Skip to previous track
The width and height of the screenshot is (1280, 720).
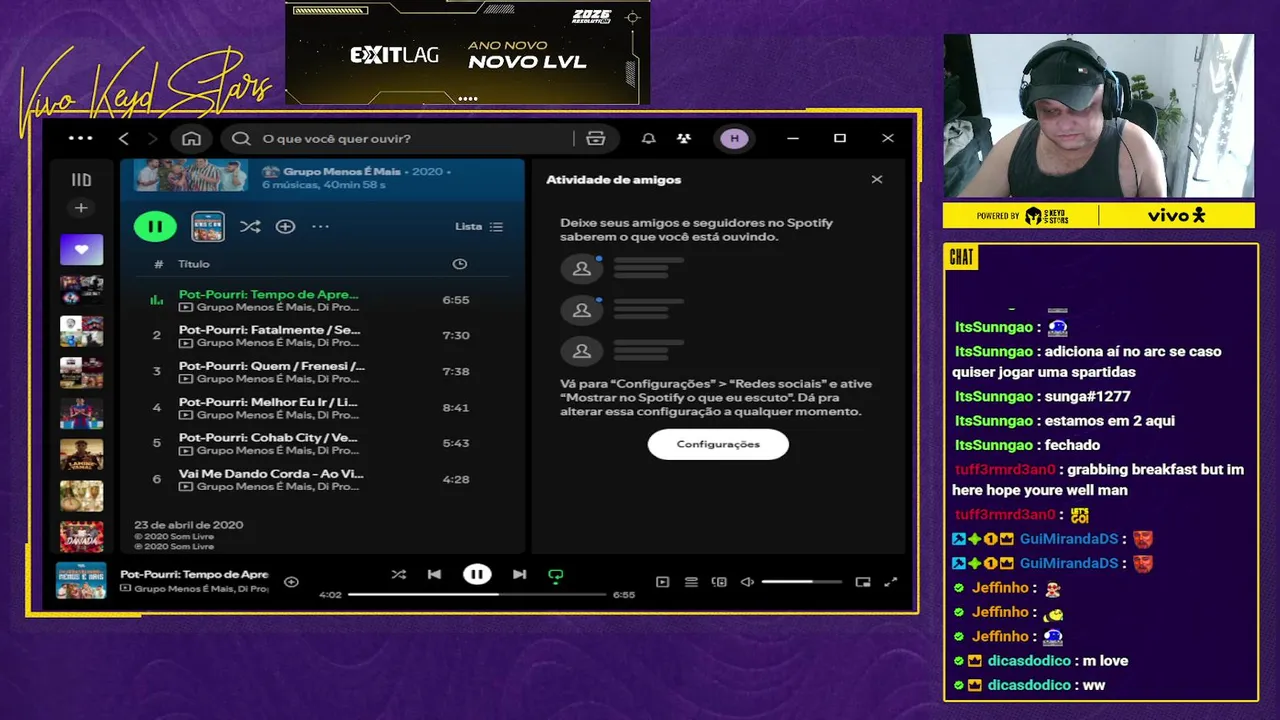pos(434,574)
